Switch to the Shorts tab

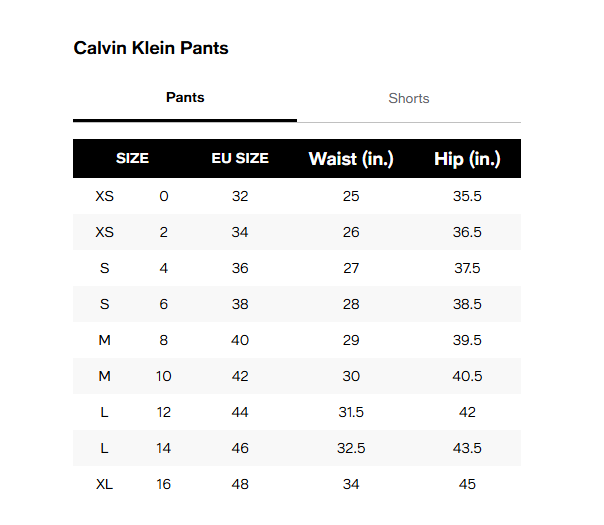[408, 98]
